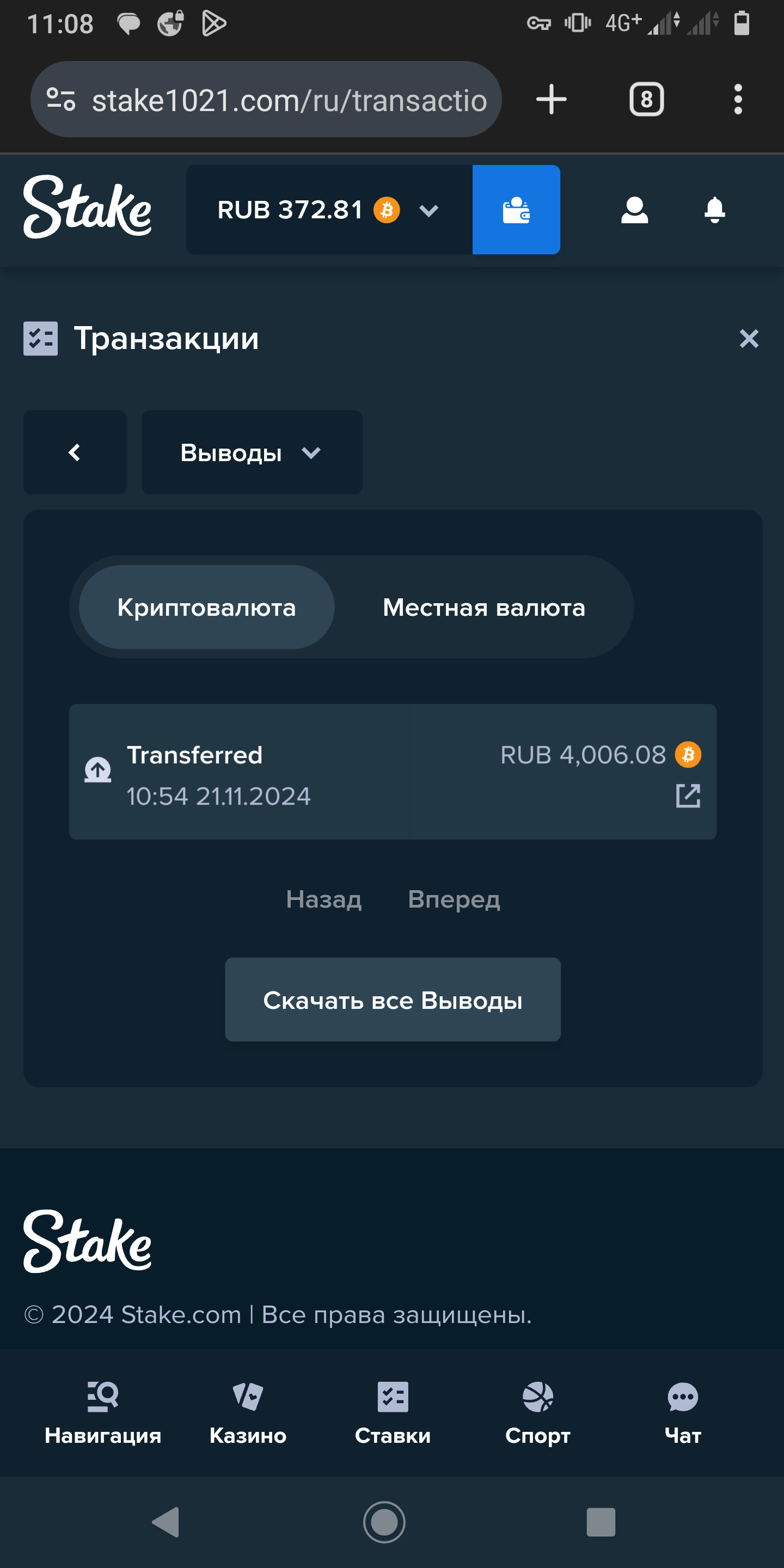
Task: Switch to the Криптовалюта tab
Action: [206, 607]
